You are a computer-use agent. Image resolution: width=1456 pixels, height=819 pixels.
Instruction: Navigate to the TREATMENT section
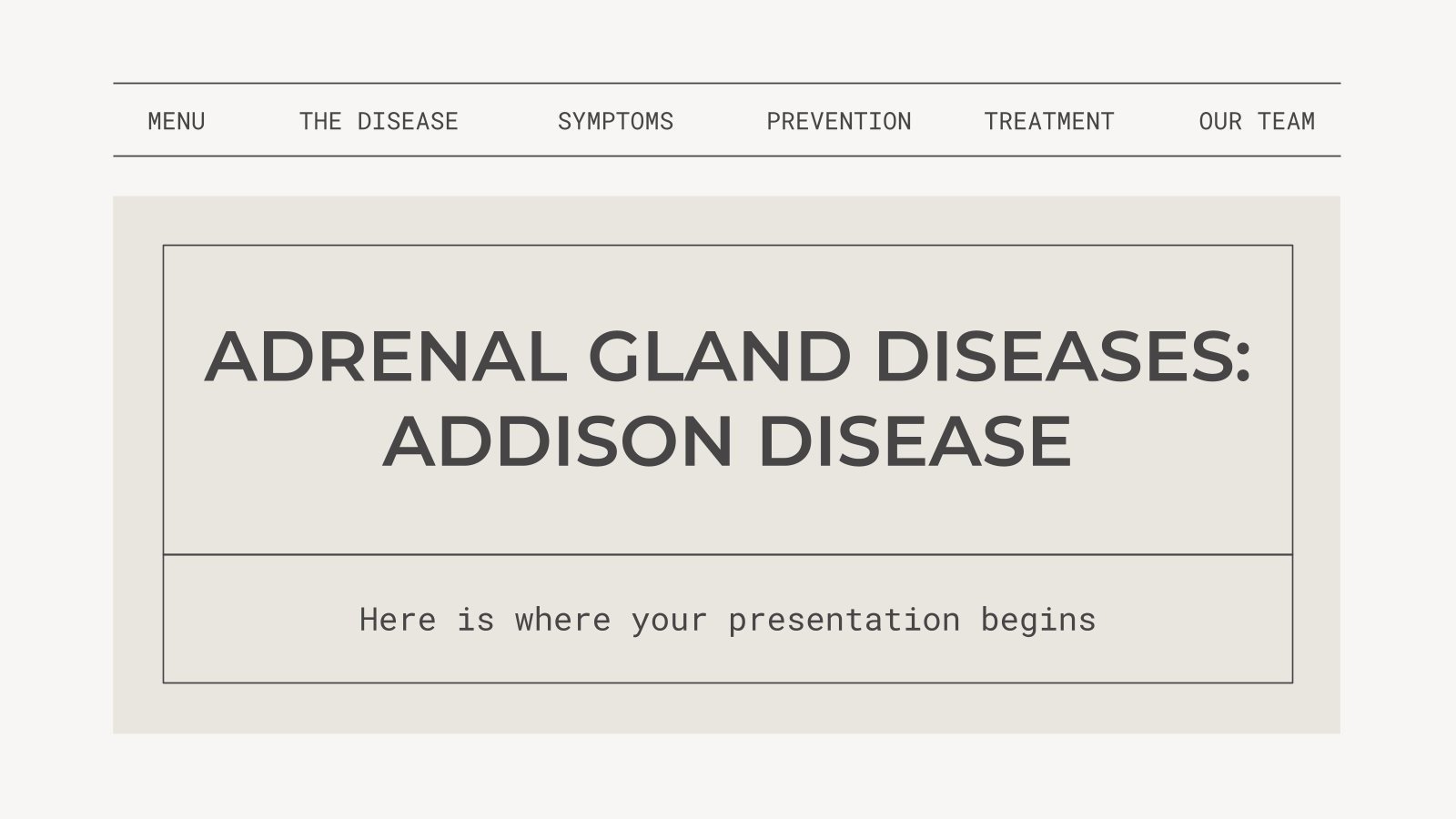click(x=1049, y=121)
